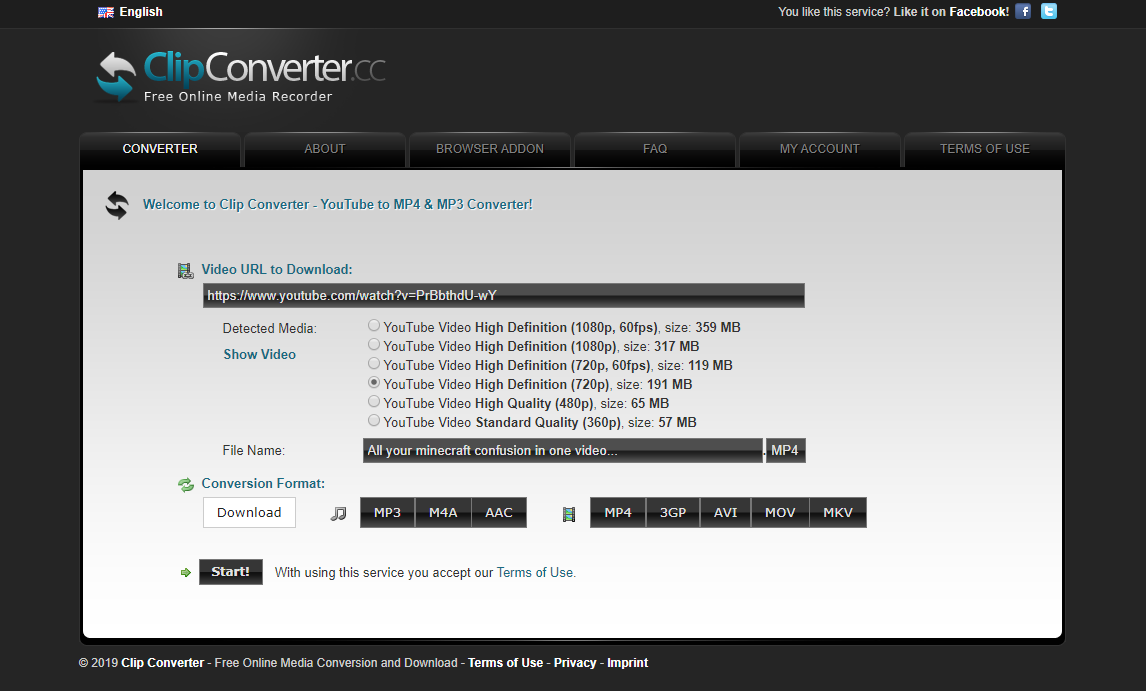Click the 'File Name:' label
The height and width of the screenshot is (691, 1146).
click(254, 450)
